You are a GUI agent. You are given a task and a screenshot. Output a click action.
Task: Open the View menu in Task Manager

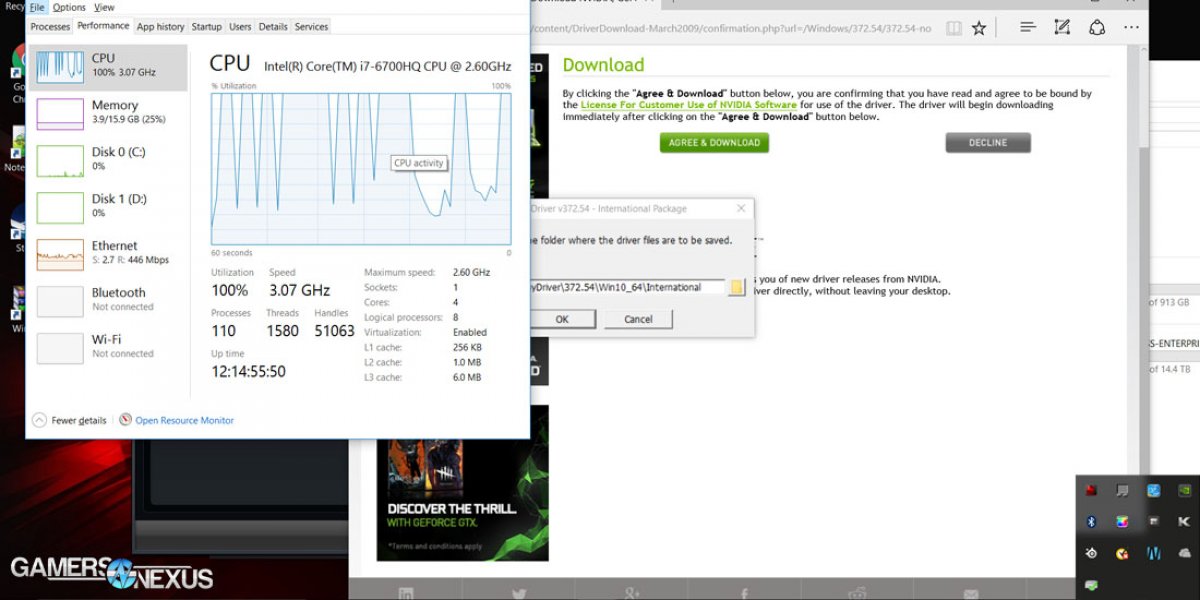[x=103, y=7]
